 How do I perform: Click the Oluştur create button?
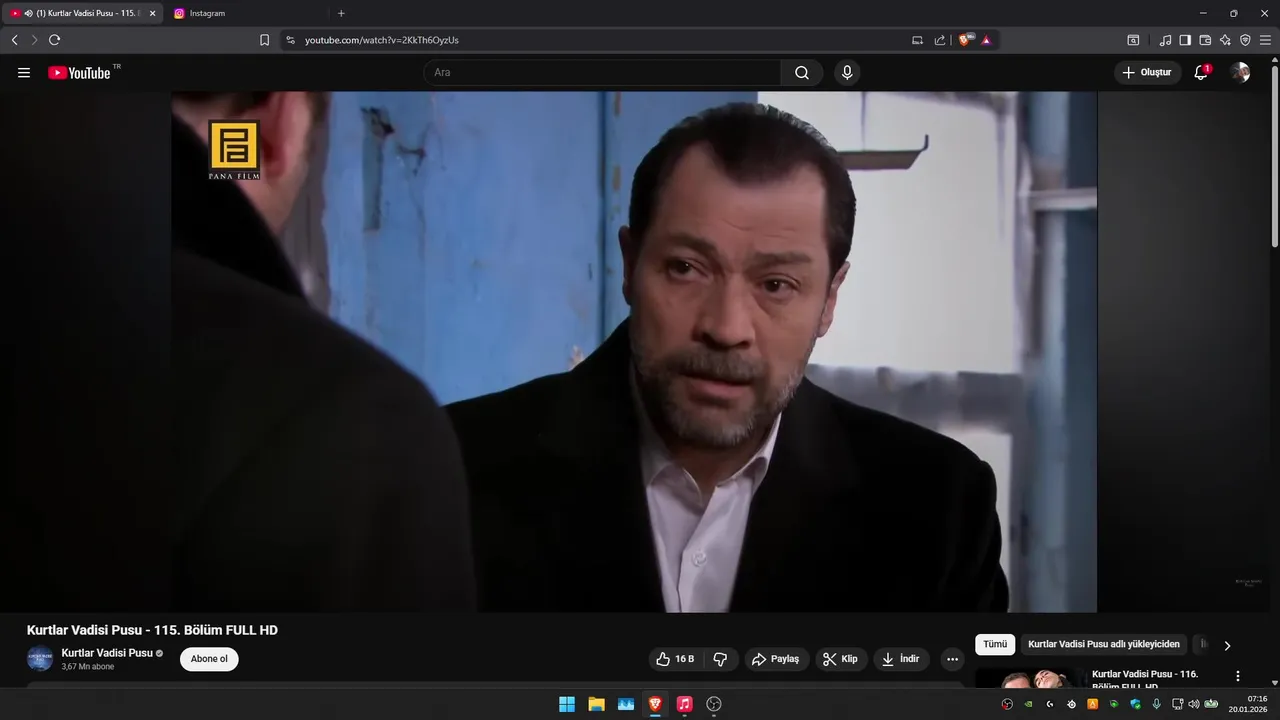[x=1147, y=73]
